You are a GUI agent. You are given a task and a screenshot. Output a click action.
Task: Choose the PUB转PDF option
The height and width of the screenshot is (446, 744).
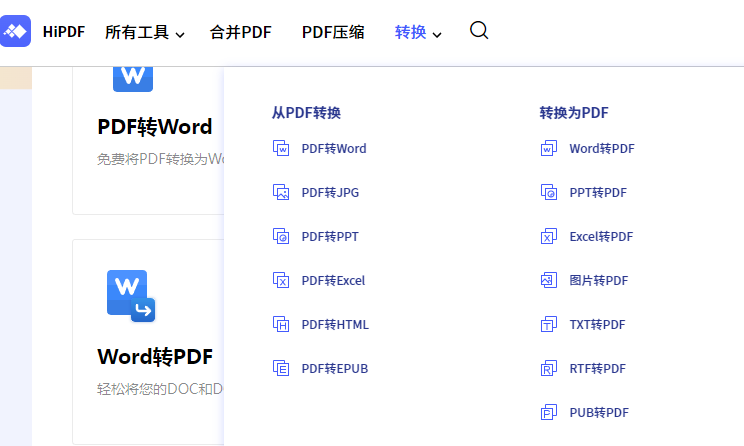coord(599,413)
